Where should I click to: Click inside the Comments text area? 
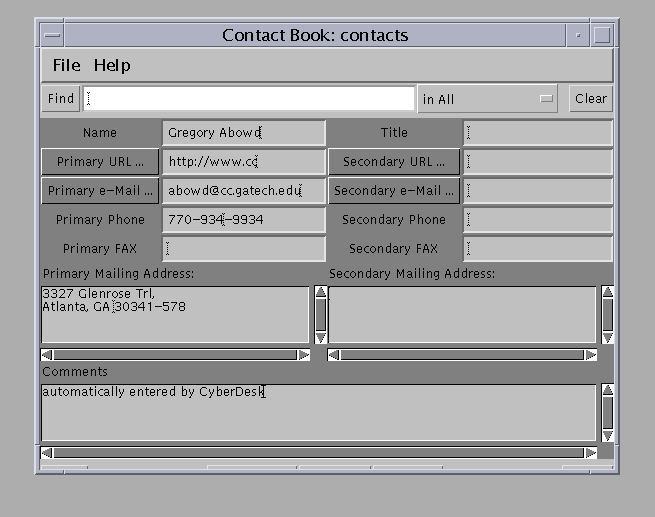[318, 413]
